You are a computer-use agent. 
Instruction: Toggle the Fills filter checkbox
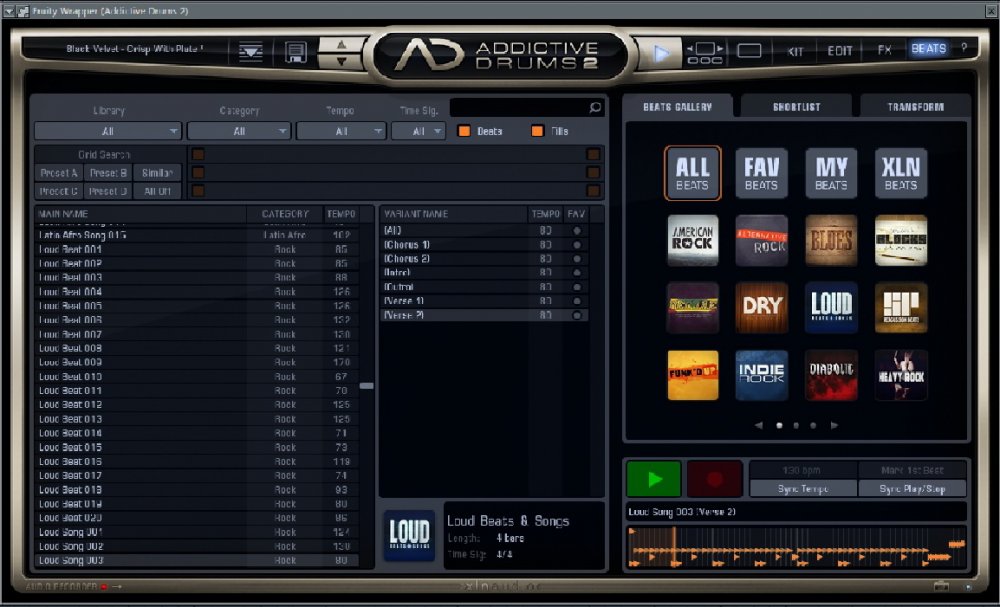tap(538, 131)
